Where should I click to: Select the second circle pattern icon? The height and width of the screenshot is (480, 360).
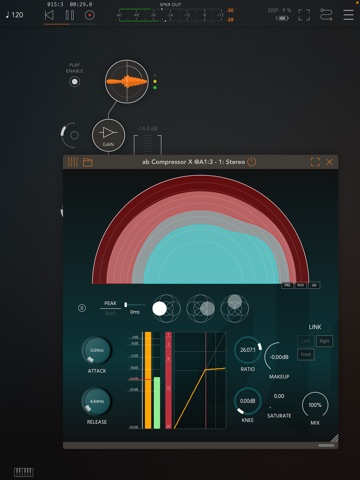[200, 308]
